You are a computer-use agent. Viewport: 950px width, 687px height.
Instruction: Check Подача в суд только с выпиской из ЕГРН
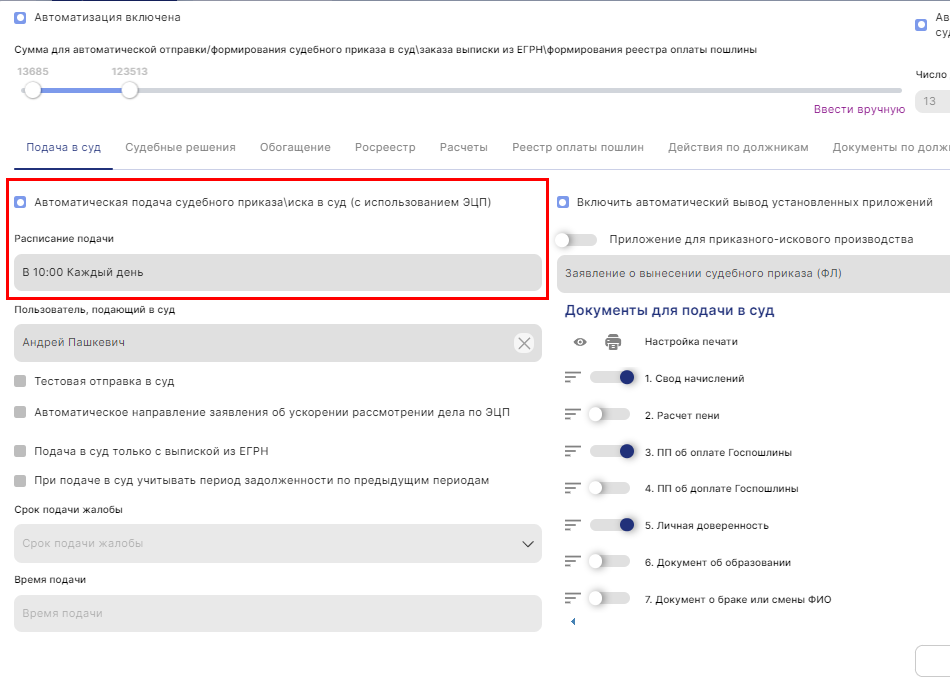pos(21,451)
